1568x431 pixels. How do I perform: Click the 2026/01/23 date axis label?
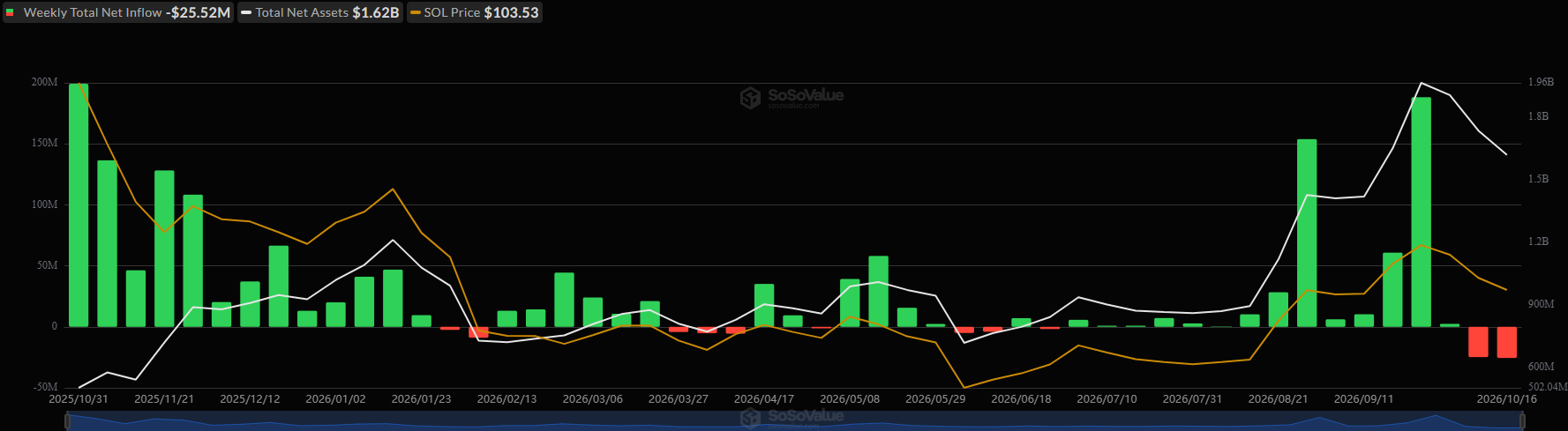(421, 399)
